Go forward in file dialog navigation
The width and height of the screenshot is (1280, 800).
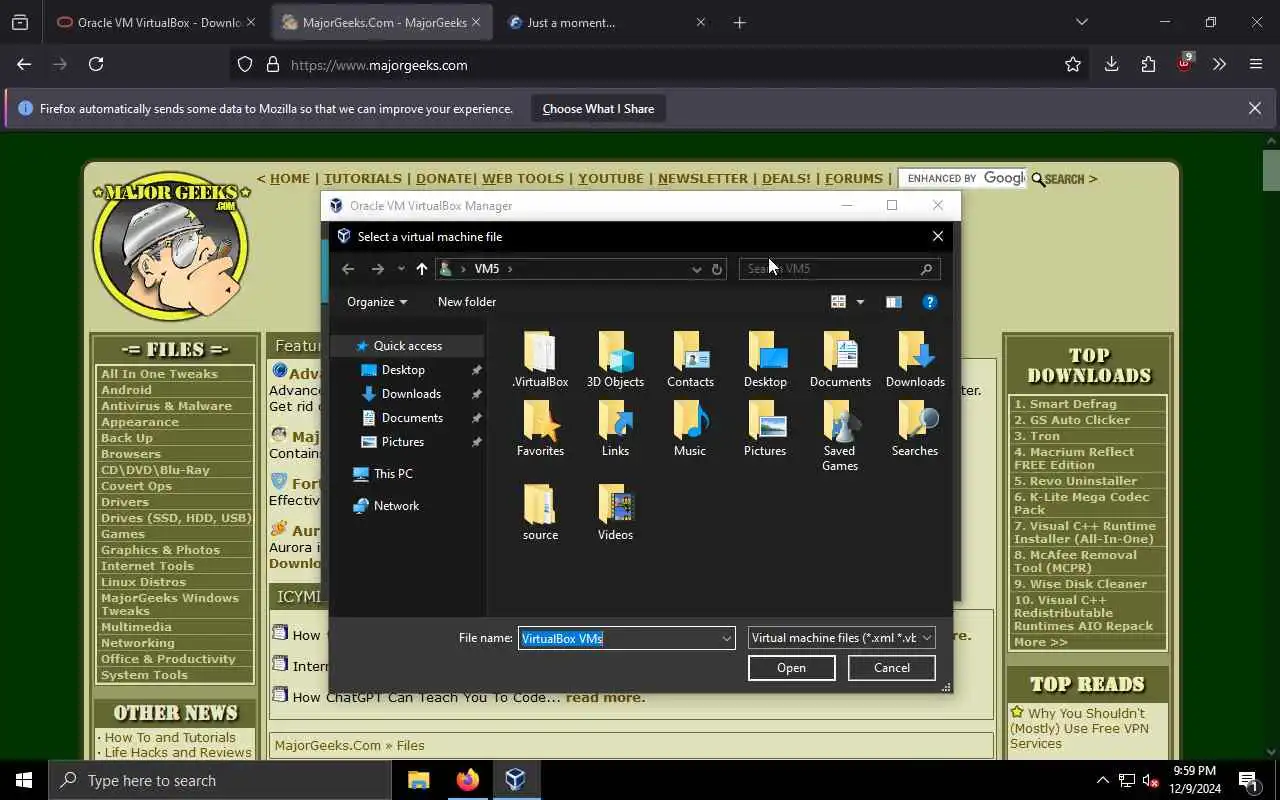[377, 269]
